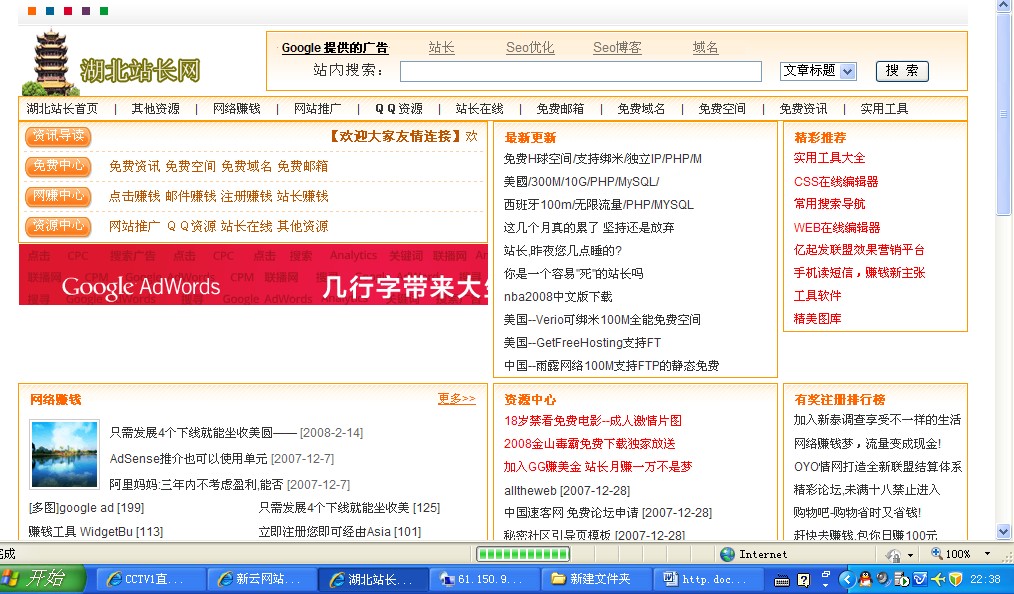The image size is (1014, 594).
Task: Click the 100% zoom magnifier icon
Action: [x=936, y=553]
